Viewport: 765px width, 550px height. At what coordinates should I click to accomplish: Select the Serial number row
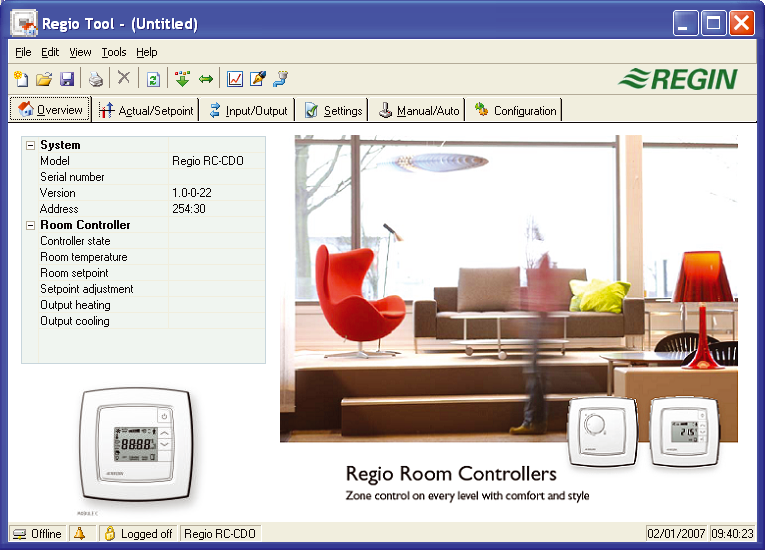(x=152, y=177)
